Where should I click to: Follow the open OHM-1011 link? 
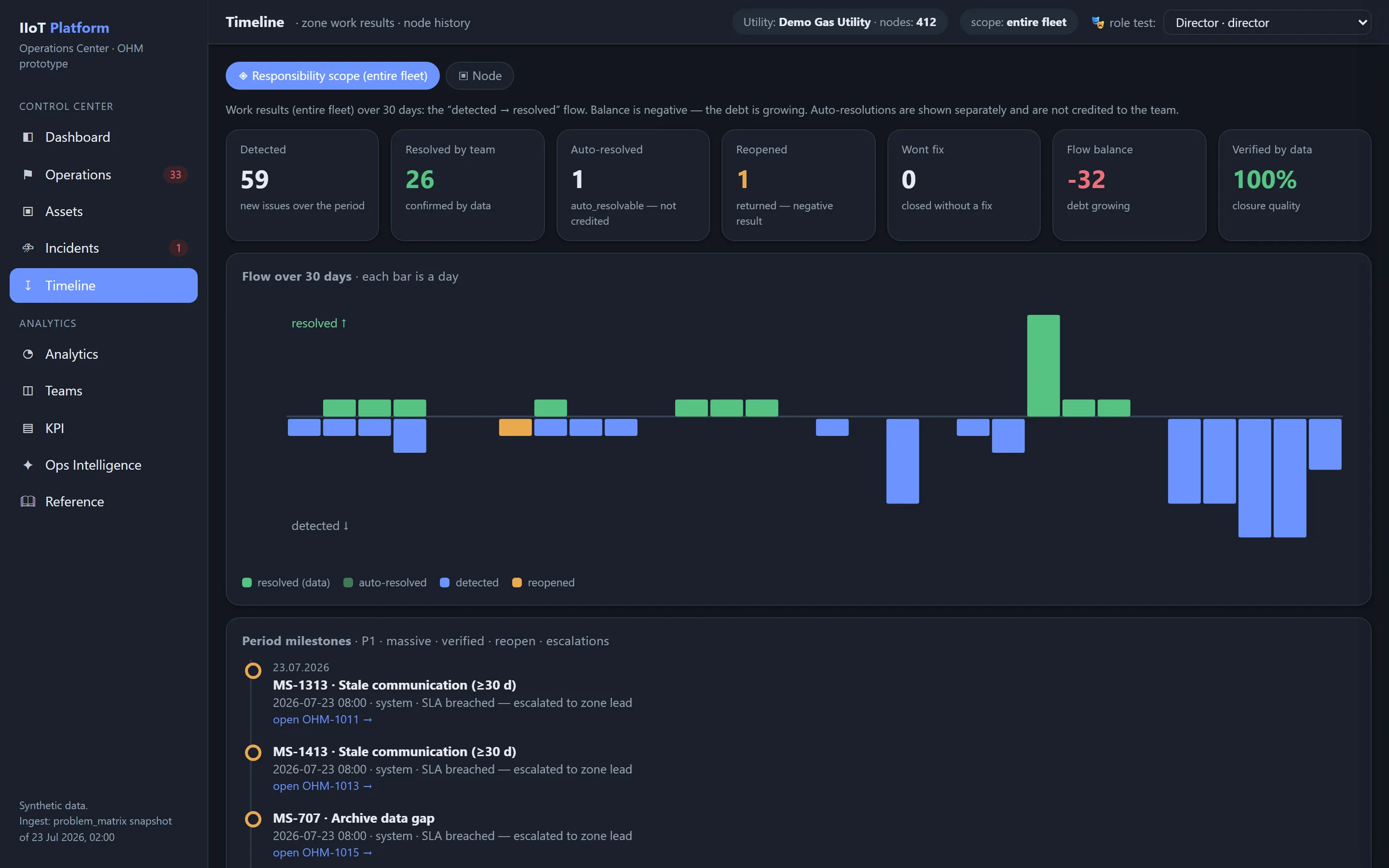coord(322,719)
